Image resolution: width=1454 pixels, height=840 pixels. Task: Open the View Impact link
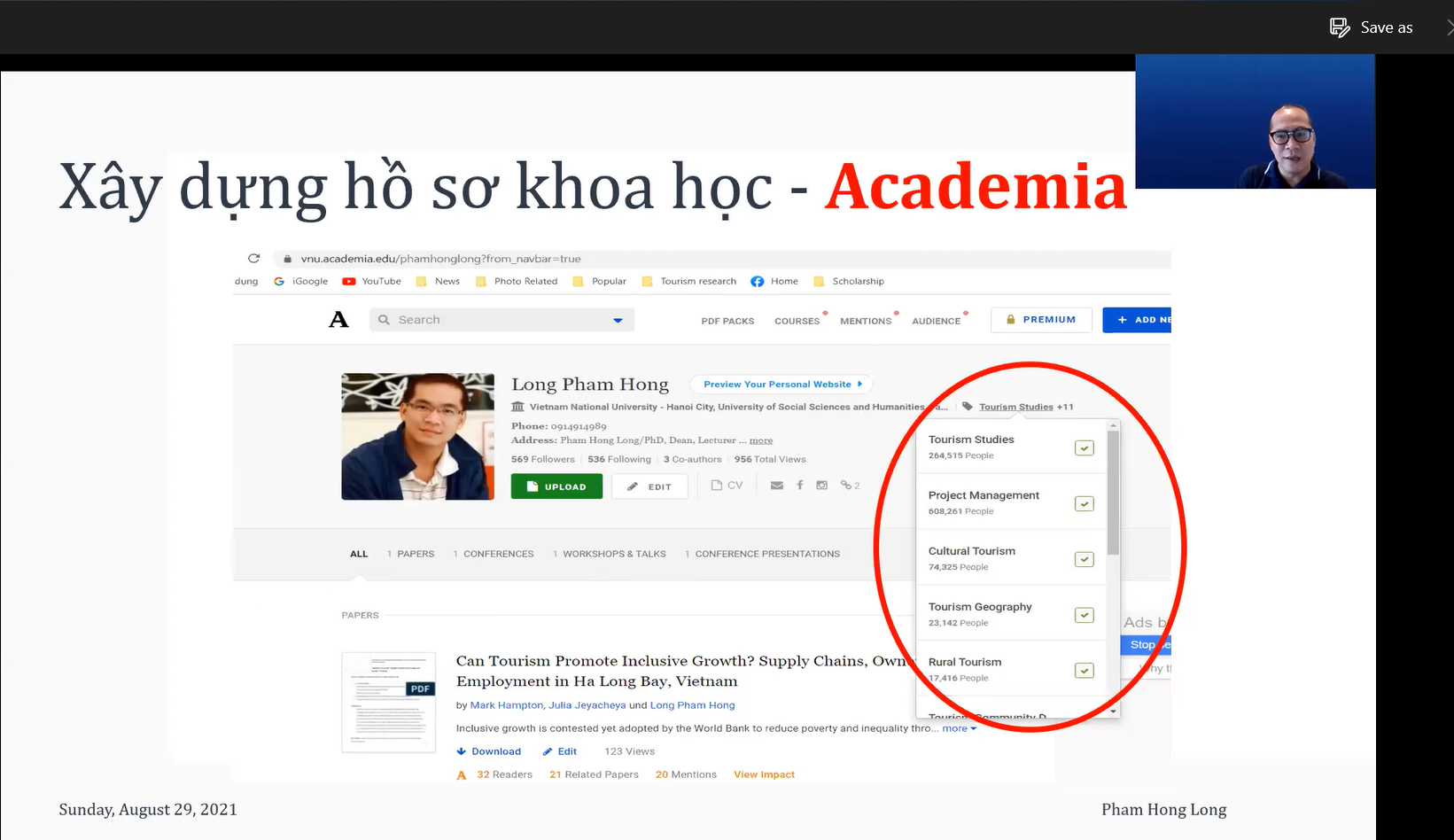click(764, 774)
